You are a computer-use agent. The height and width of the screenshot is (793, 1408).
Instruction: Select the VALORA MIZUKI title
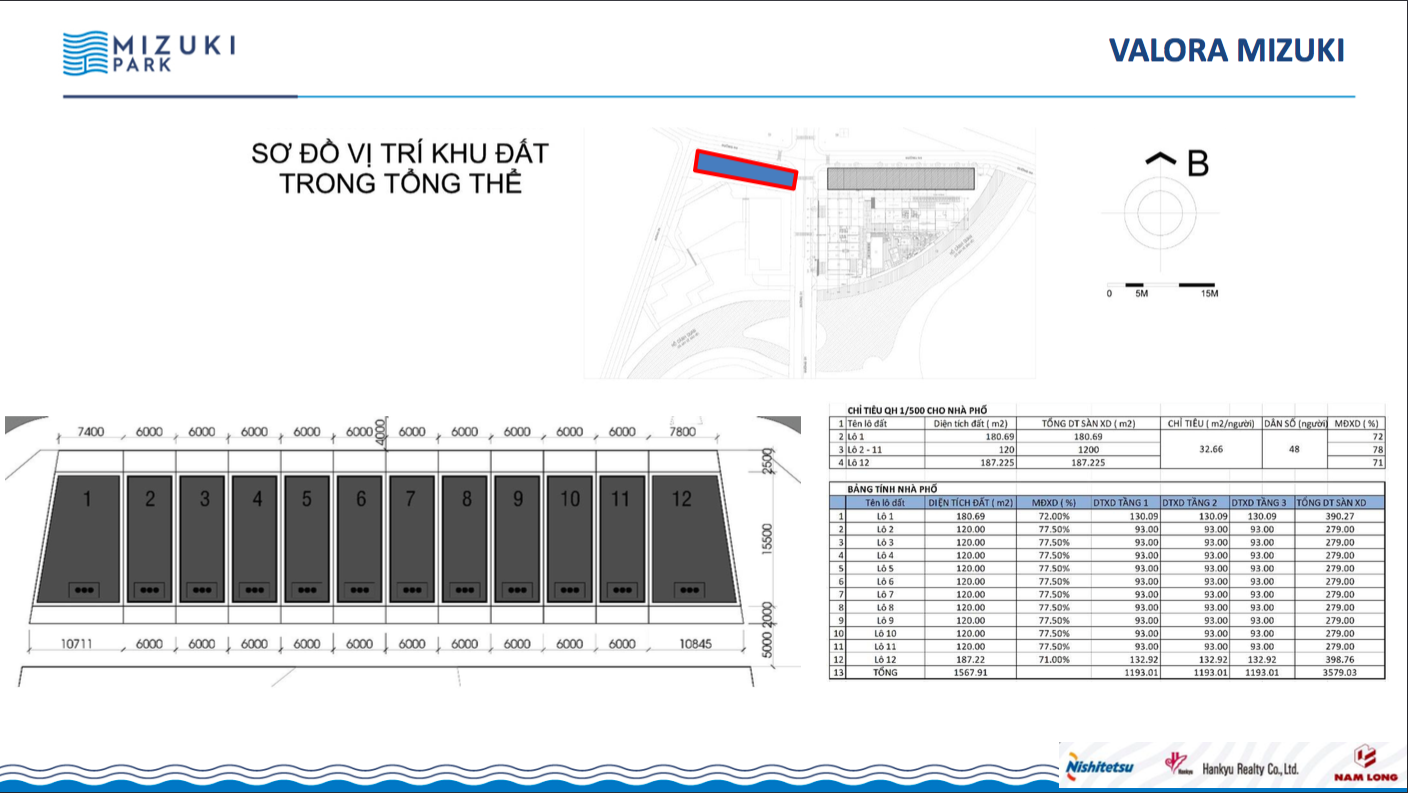[x=1226, y=51]
